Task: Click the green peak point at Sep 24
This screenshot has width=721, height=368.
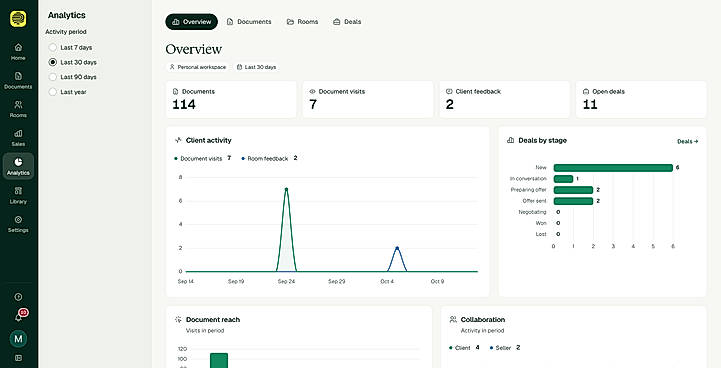Action: pyautogui.click(x=286, y=189)
